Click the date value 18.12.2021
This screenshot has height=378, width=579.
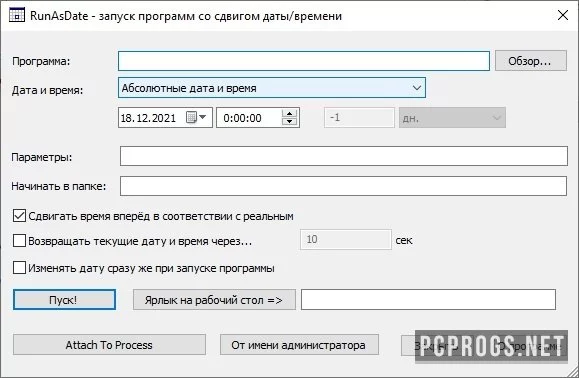pos(148,118)
